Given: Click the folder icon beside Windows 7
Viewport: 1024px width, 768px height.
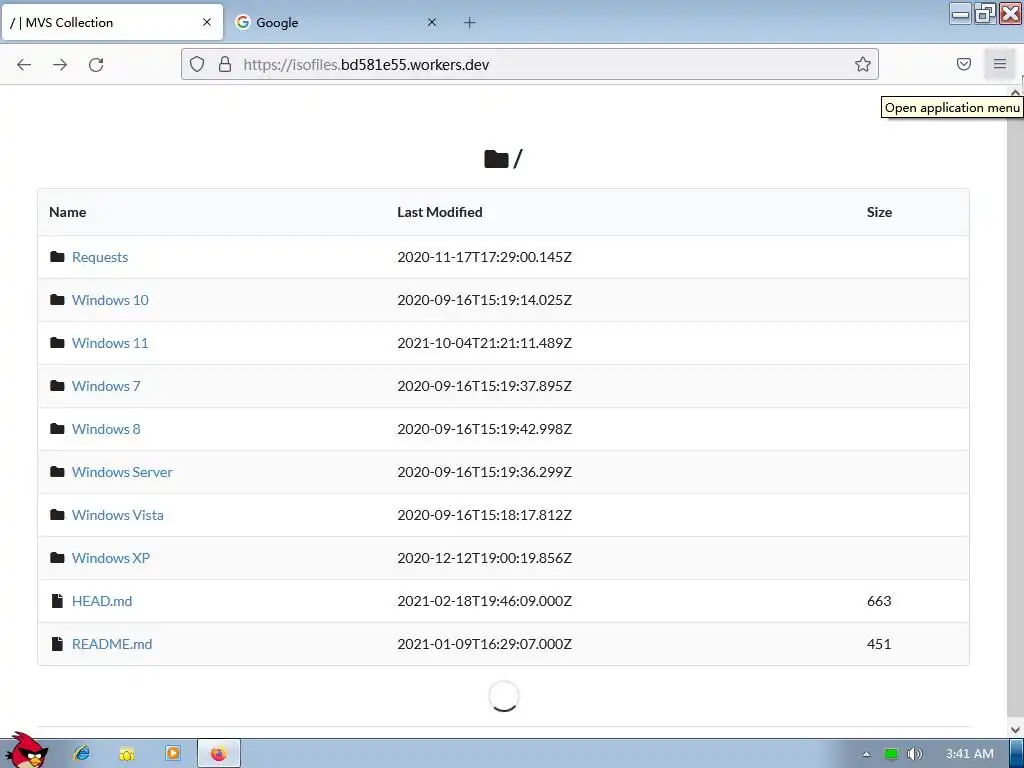Looking at the screenshot, I should pyautogui.click(x=57, y=386).
